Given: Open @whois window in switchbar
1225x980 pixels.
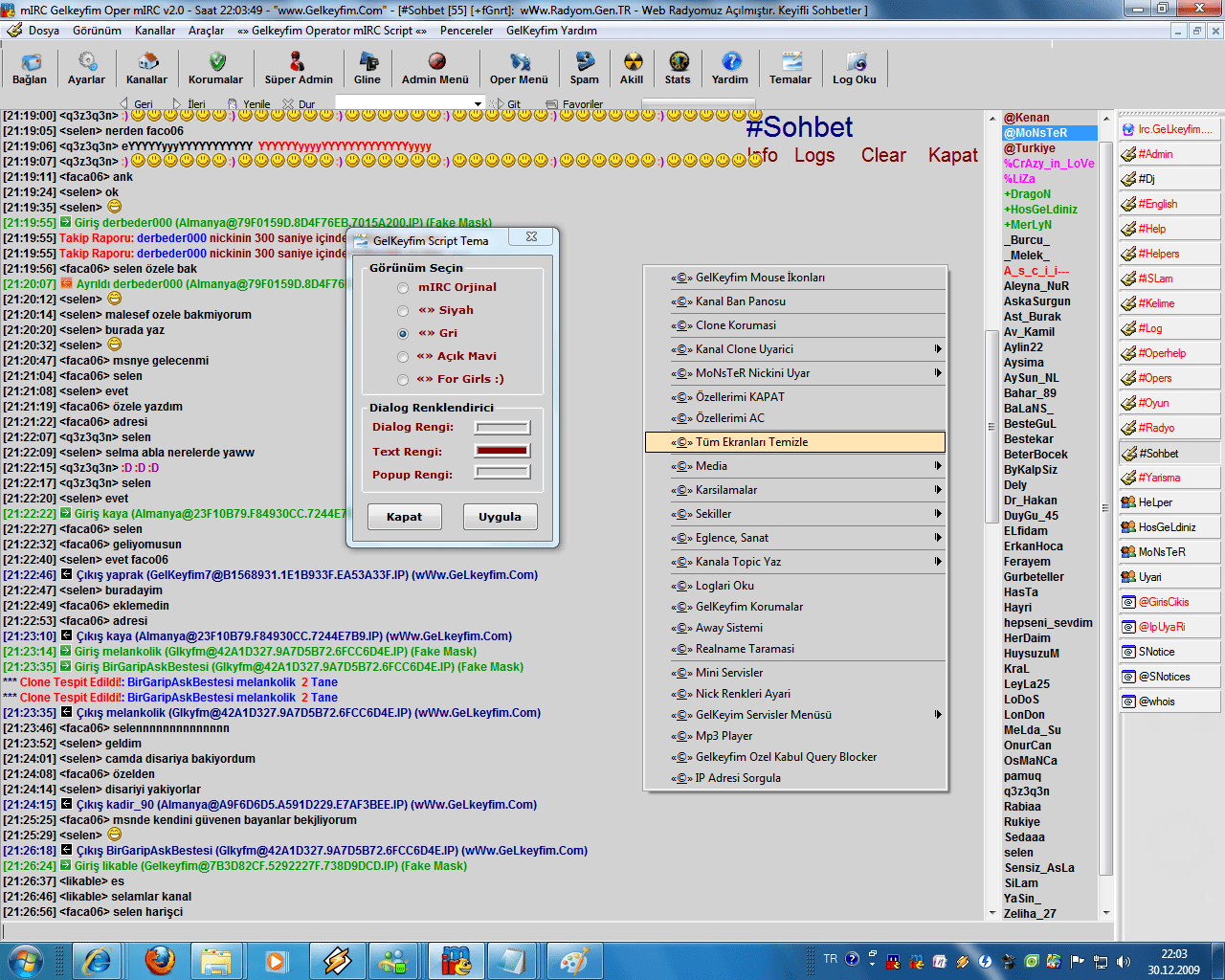Looking at the screenshot, I should pyautogui.click(x=1169, y=702).
